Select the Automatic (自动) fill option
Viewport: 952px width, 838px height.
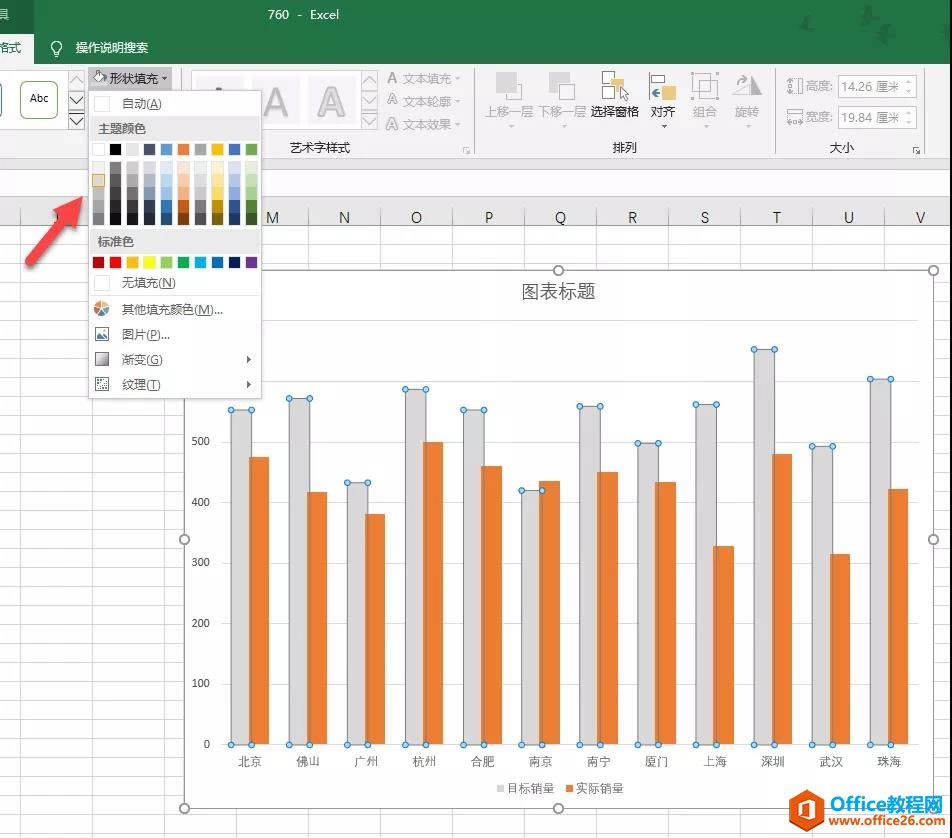(x=141, y=104)
